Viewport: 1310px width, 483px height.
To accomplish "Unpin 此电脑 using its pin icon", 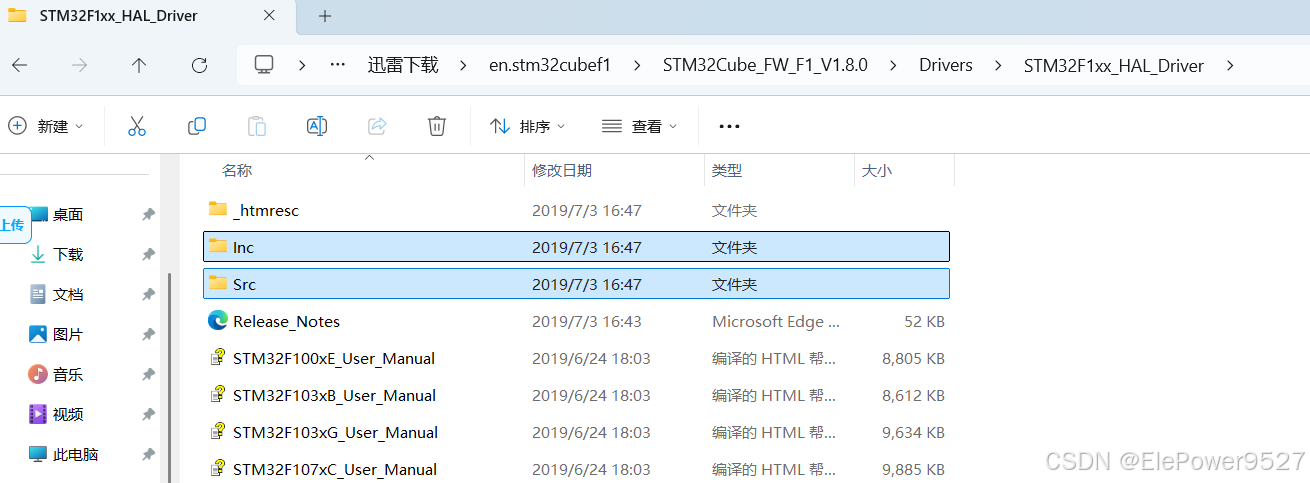I will 148,454.
